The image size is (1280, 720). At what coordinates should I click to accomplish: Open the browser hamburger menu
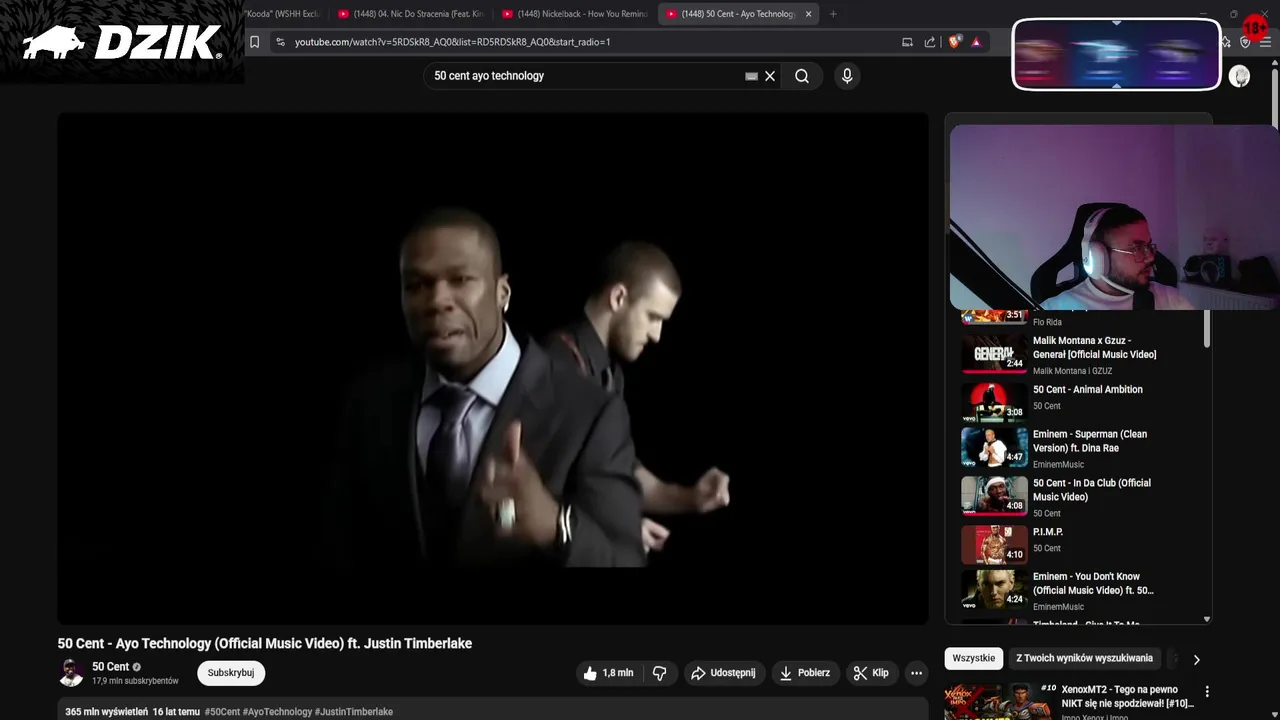coord(1265,42)
